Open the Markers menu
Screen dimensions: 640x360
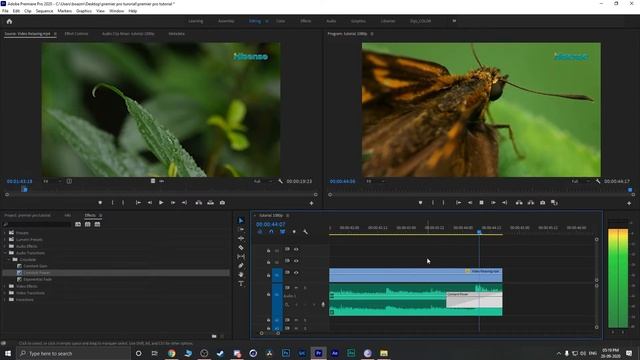point(64,11)
